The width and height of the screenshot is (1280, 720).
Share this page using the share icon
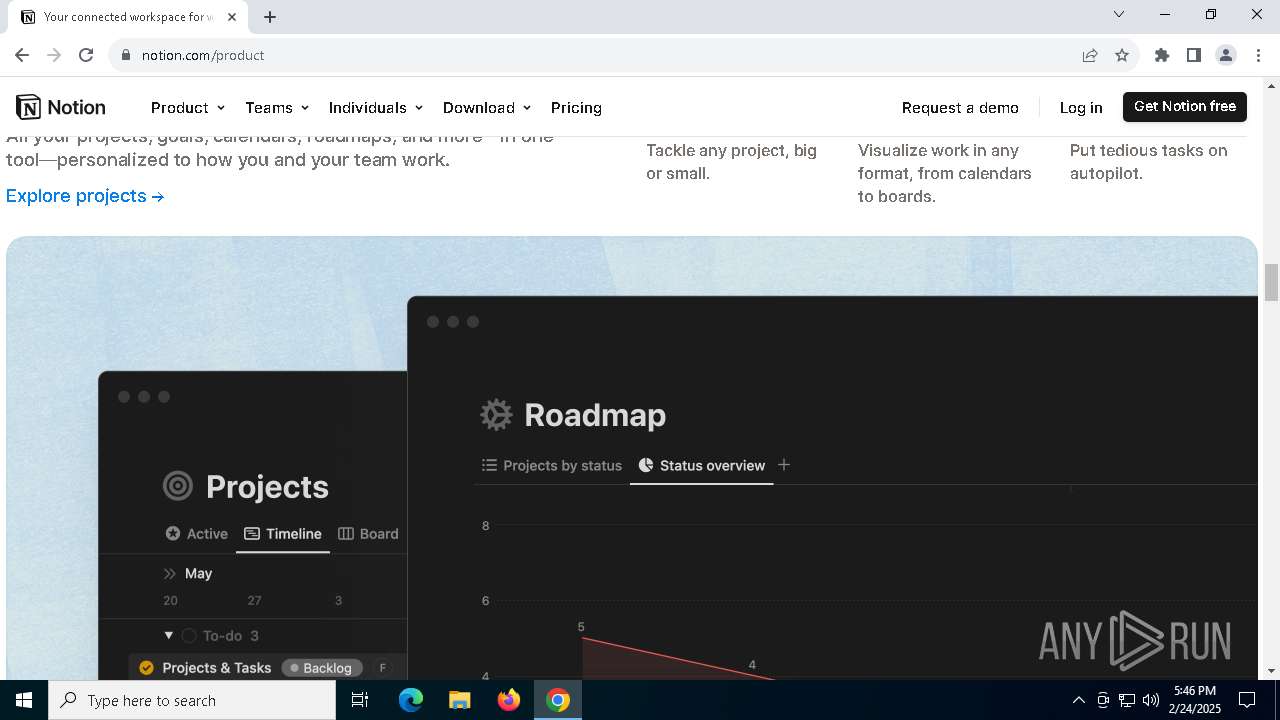point(1090,55)
